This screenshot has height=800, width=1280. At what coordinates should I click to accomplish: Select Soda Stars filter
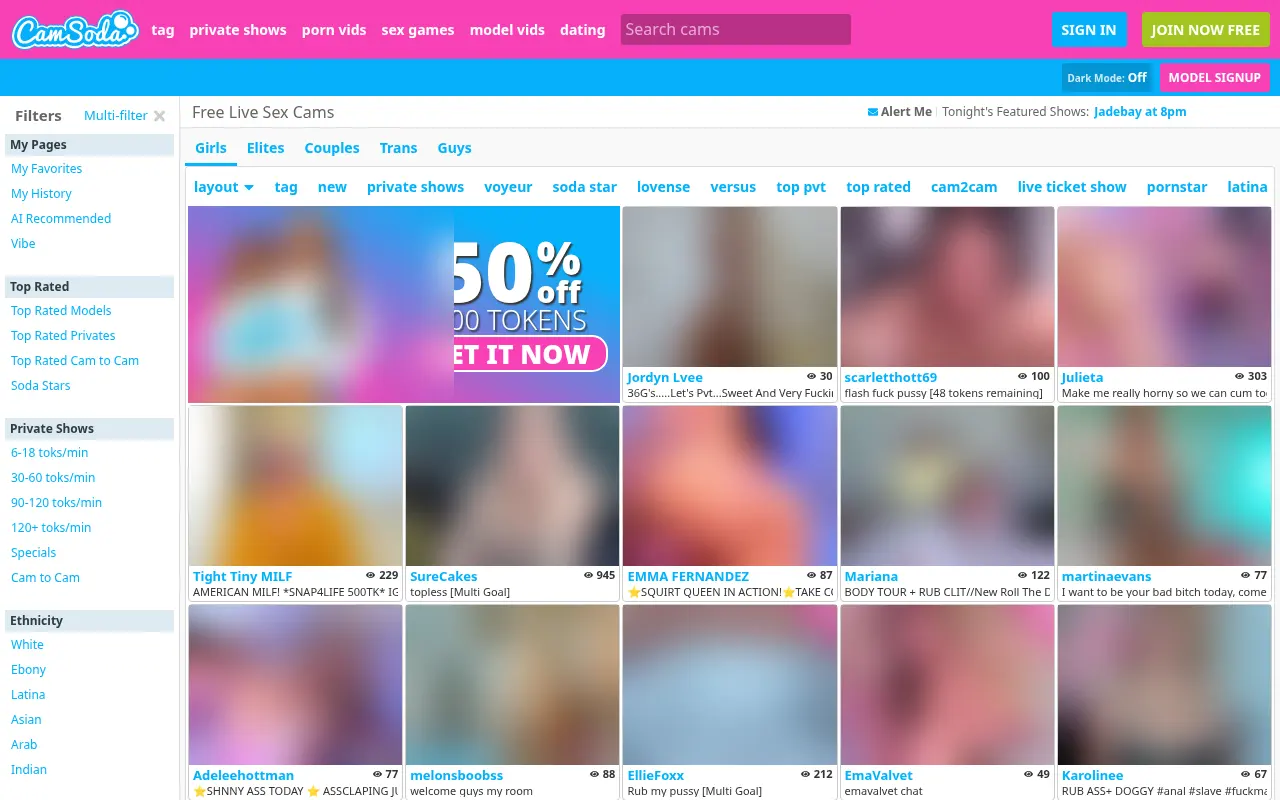pyautogui.click(x=41, y=386)
